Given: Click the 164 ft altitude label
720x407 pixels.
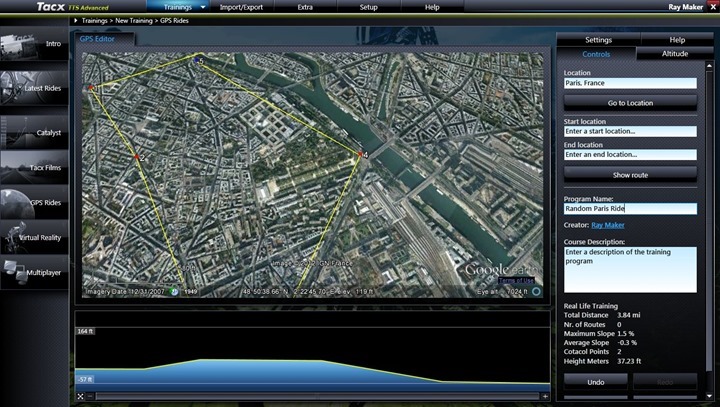Looking at the screenshot, I should 85,331.
